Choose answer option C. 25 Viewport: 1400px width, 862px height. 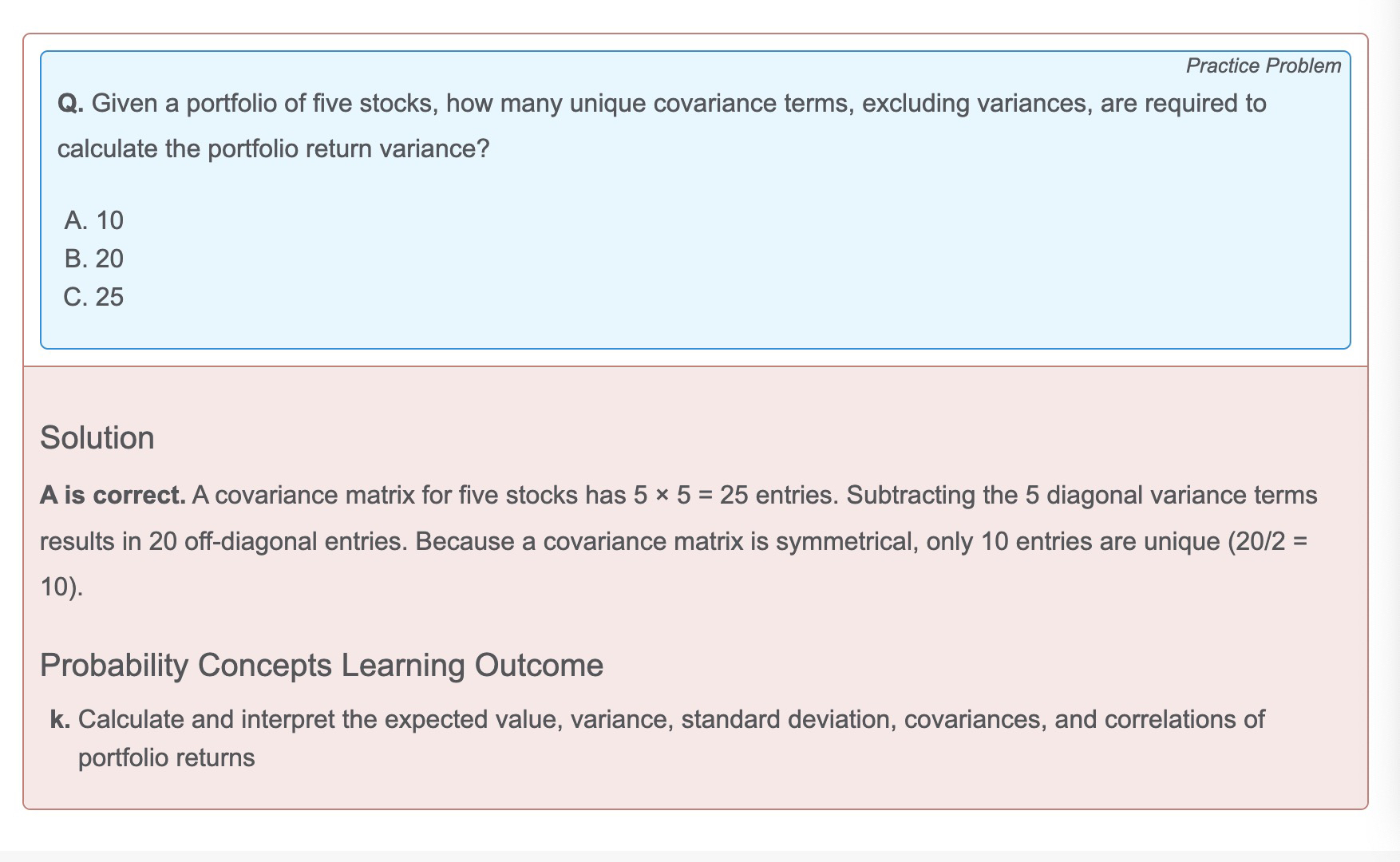point(94,297)
